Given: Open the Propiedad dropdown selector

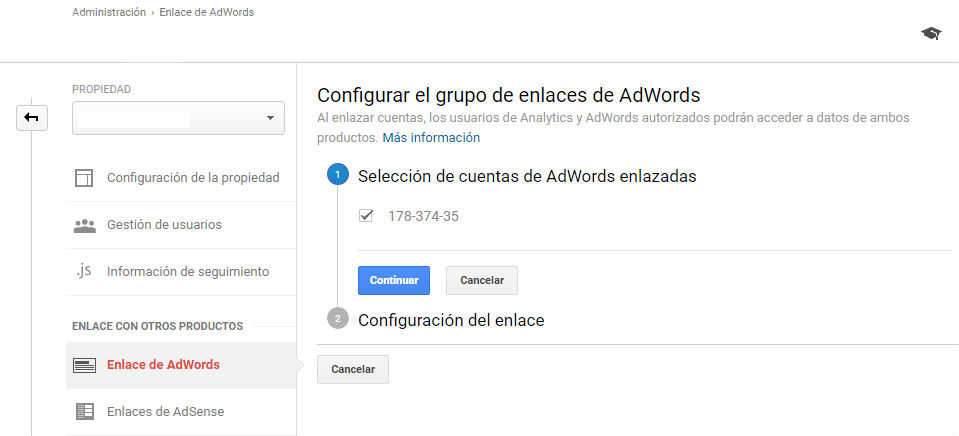Looking at the screenshot, I should (178, 118).
